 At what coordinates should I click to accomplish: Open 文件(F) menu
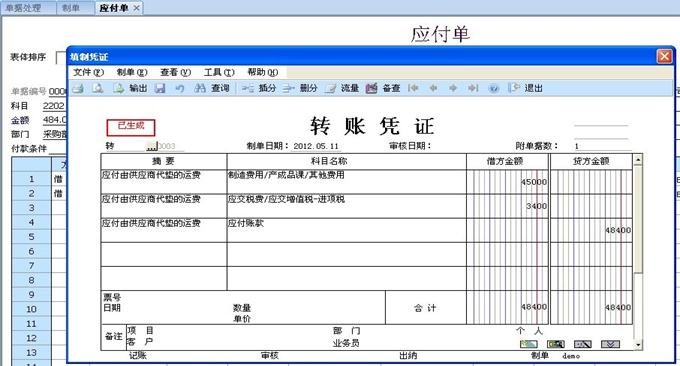(x=88, y=72)
